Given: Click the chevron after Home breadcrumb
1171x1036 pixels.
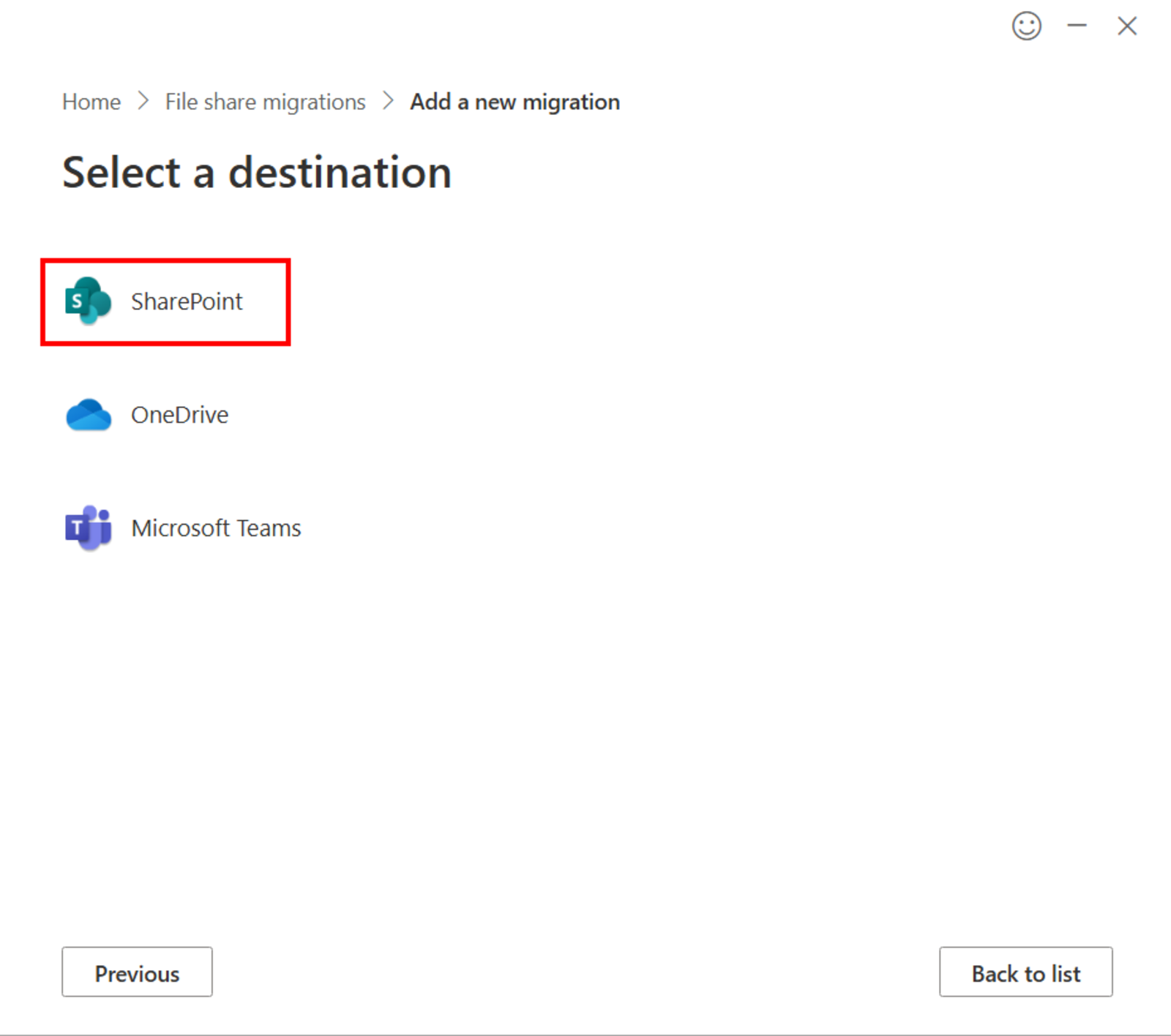Looking at the screenshot, I should point(143,102).
